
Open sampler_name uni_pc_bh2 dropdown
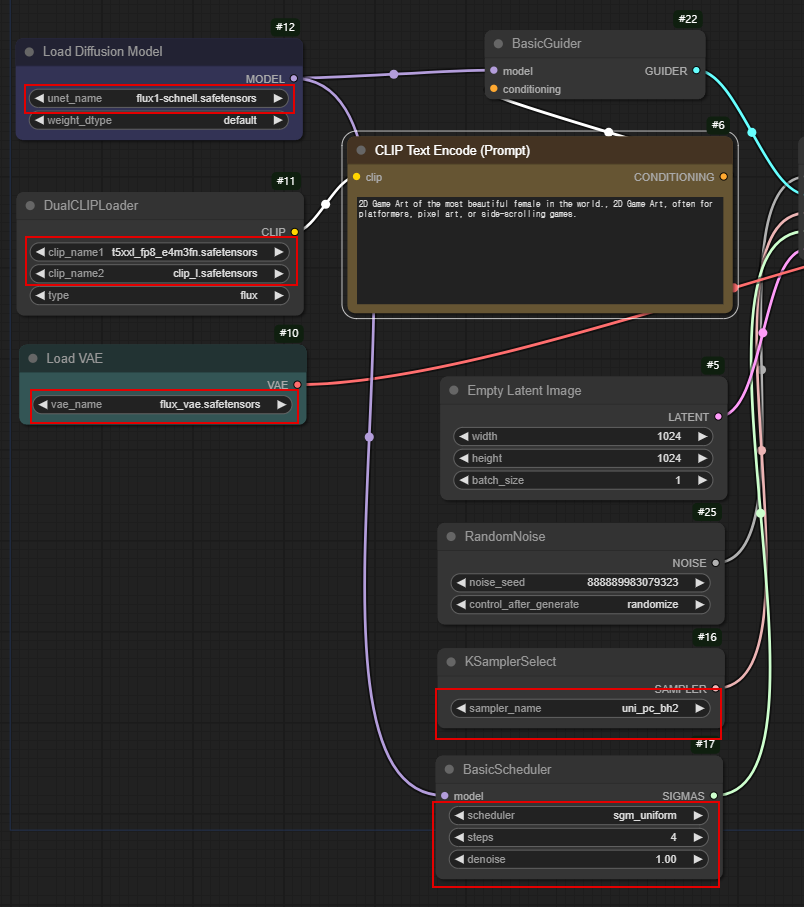click(x=580, y=708)
